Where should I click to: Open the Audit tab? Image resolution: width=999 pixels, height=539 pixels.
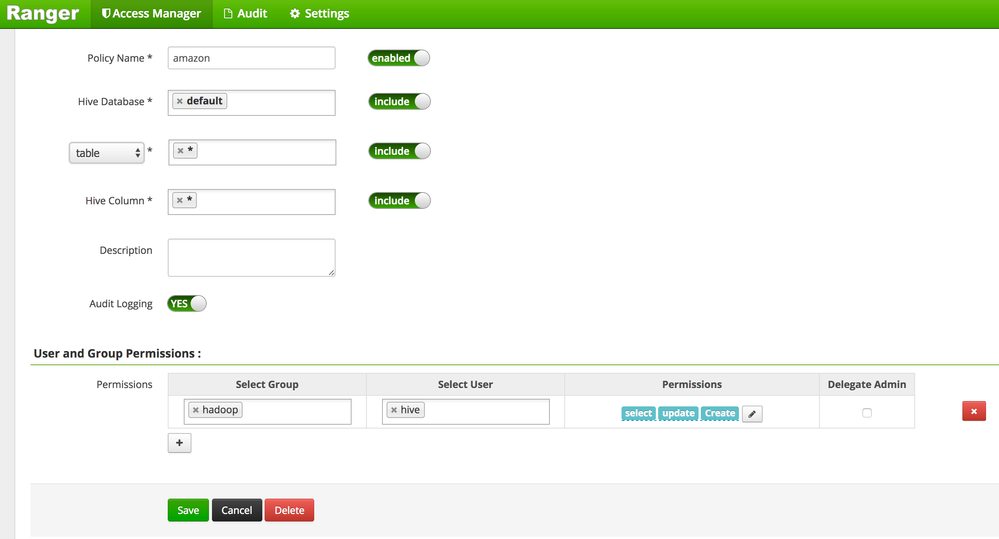pos(245,13)
